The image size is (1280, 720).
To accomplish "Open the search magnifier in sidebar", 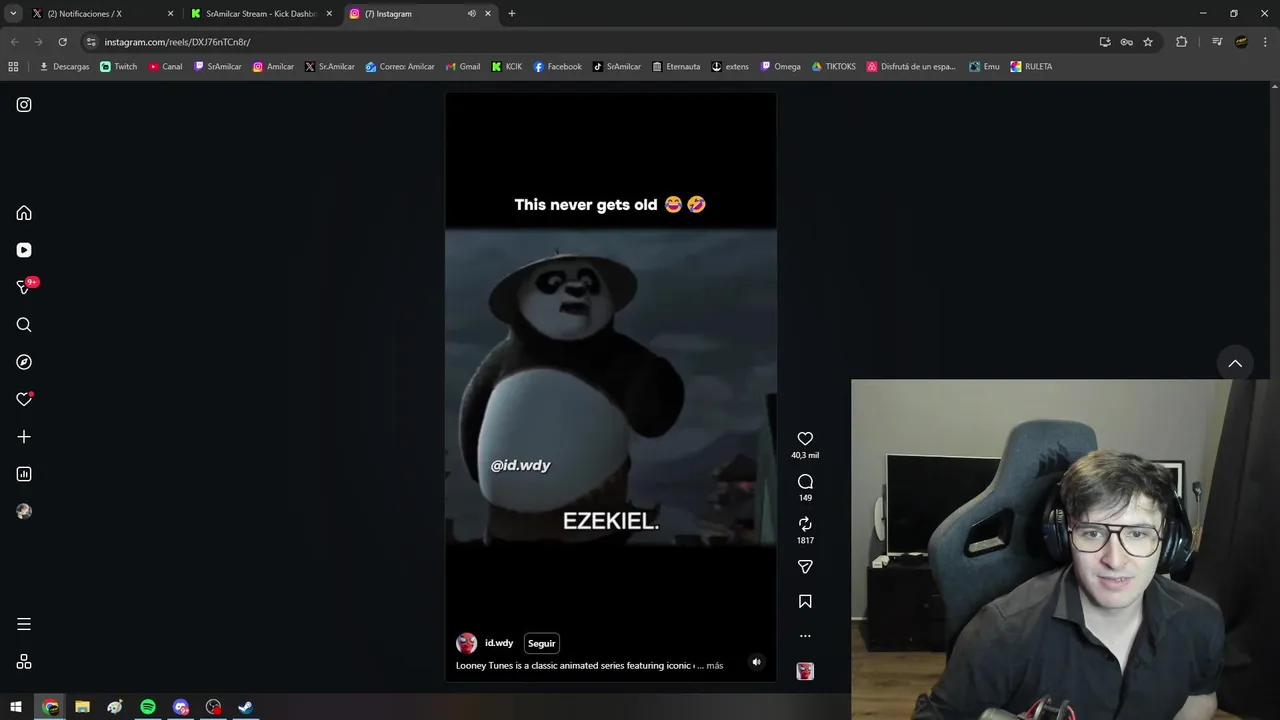I will click(x=24, y=325).
